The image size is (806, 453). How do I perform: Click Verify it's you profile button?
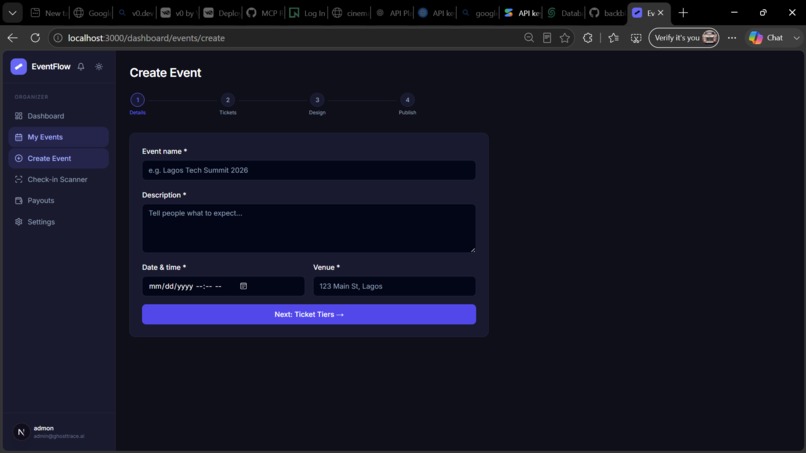(x=684, y=38)
